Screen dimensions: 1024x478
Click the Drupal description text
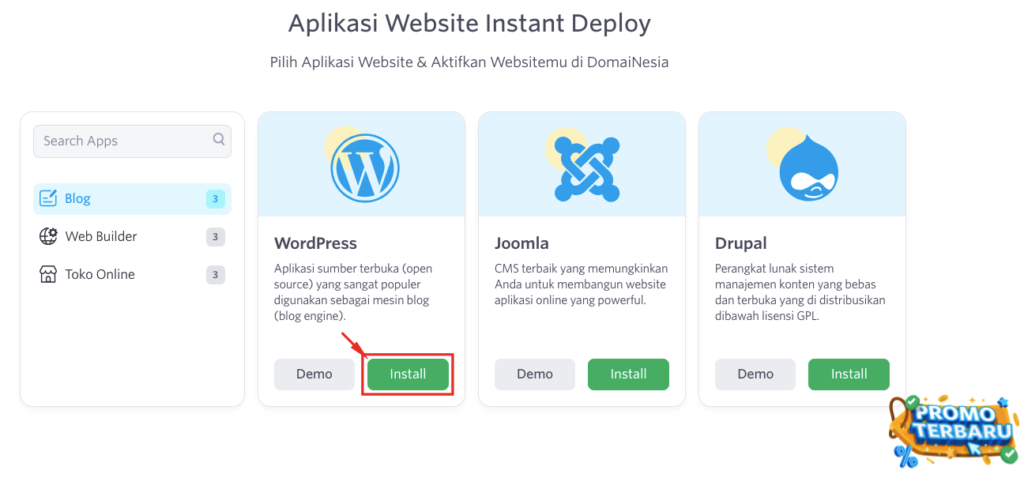(800, 292)
